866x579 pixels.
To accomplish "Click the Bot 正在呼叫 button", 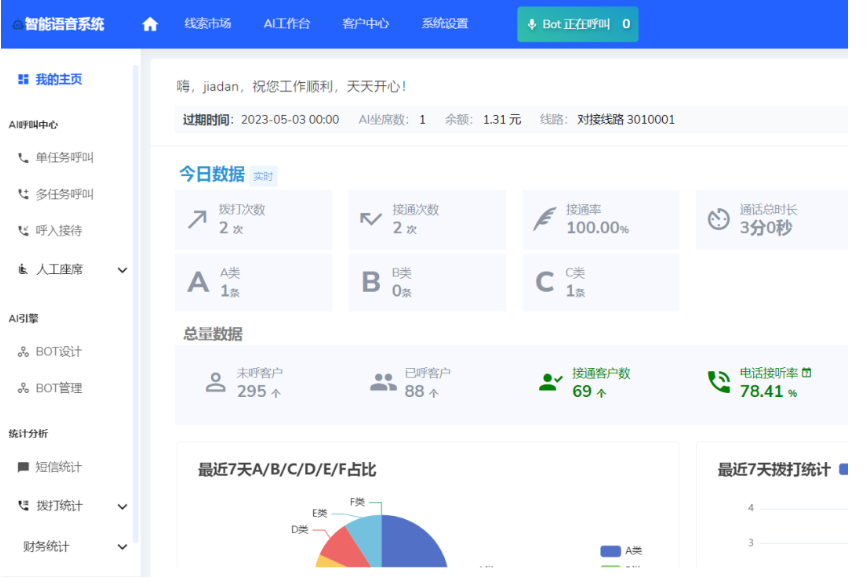I will pyautogui.click(x=577, y=21).
